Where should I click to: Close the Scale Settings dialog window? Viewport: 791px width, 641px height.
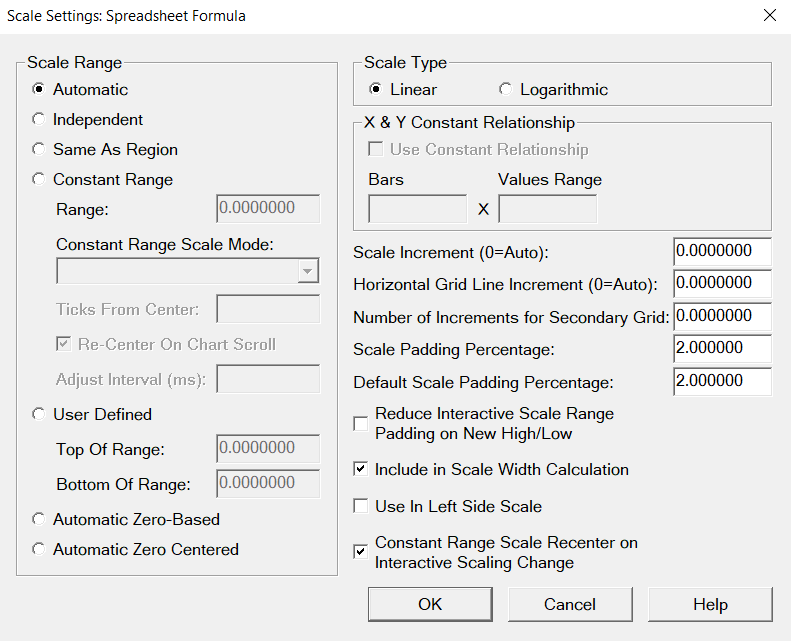point(769,15)
